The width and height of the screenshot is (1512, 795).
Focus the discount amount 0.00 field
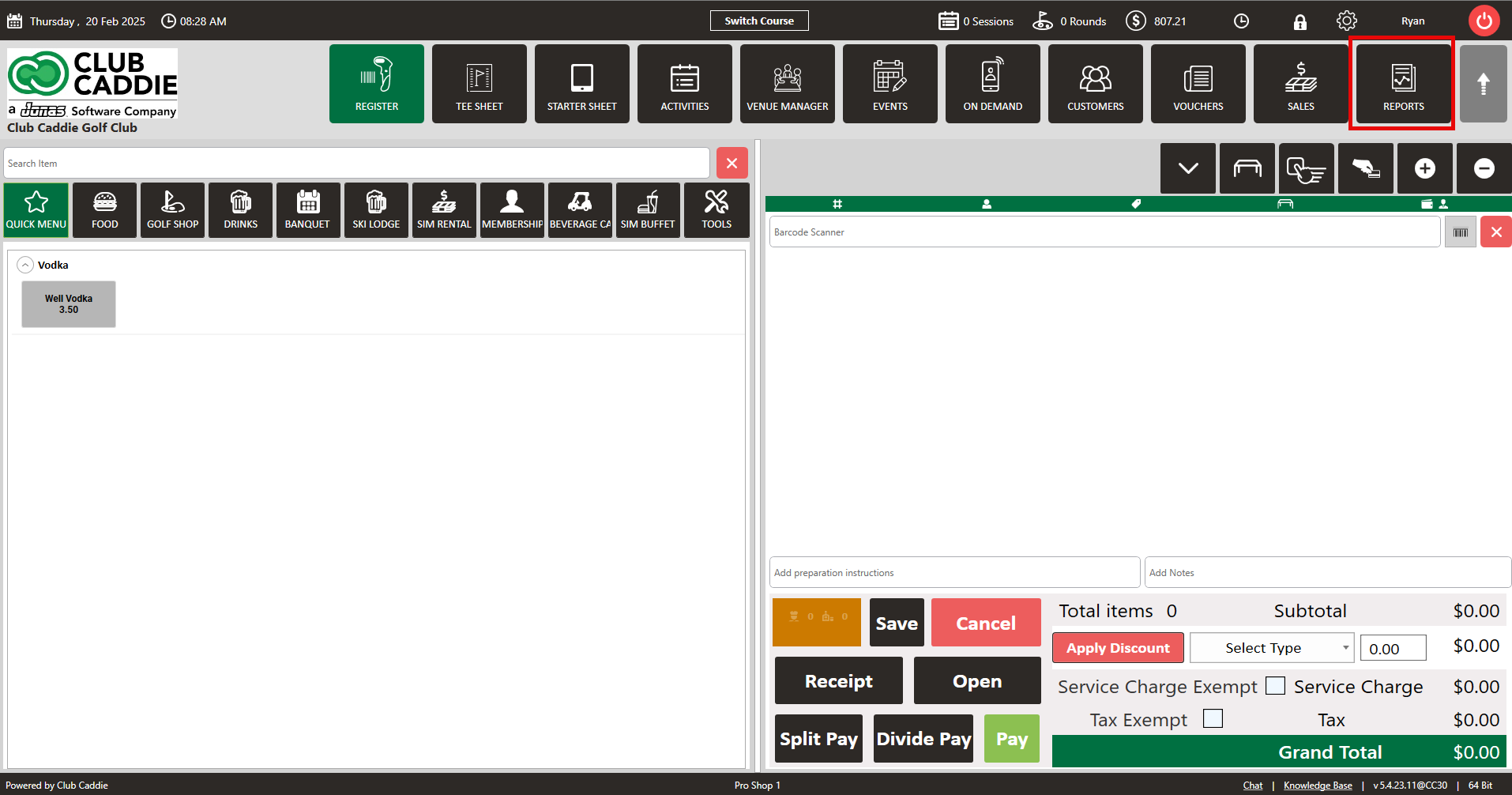(x=1394, y=648)
